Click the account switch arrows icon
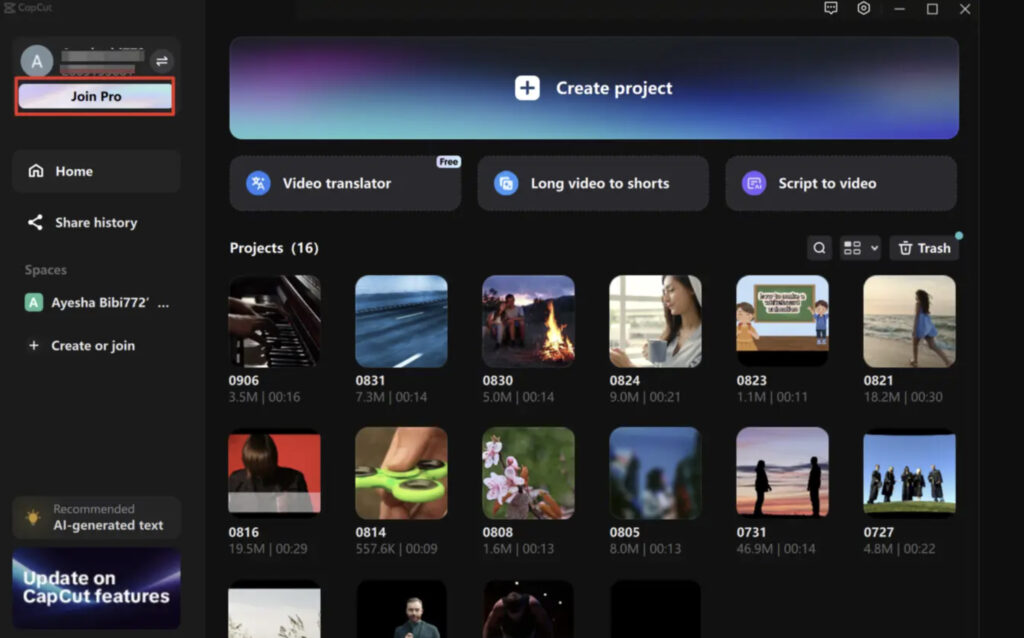 [x=163, y=61]
